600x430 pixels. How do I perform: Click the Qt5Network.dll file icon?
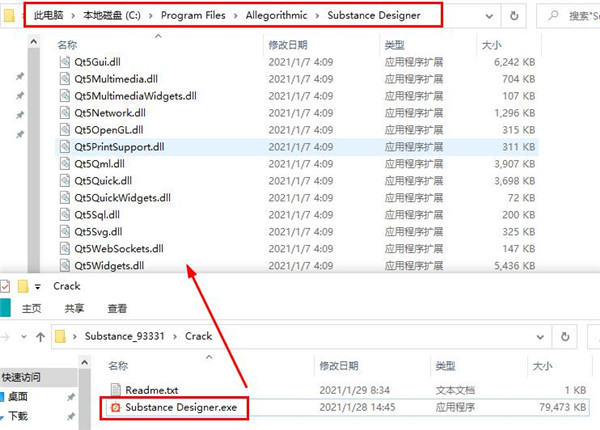(65, 113)
